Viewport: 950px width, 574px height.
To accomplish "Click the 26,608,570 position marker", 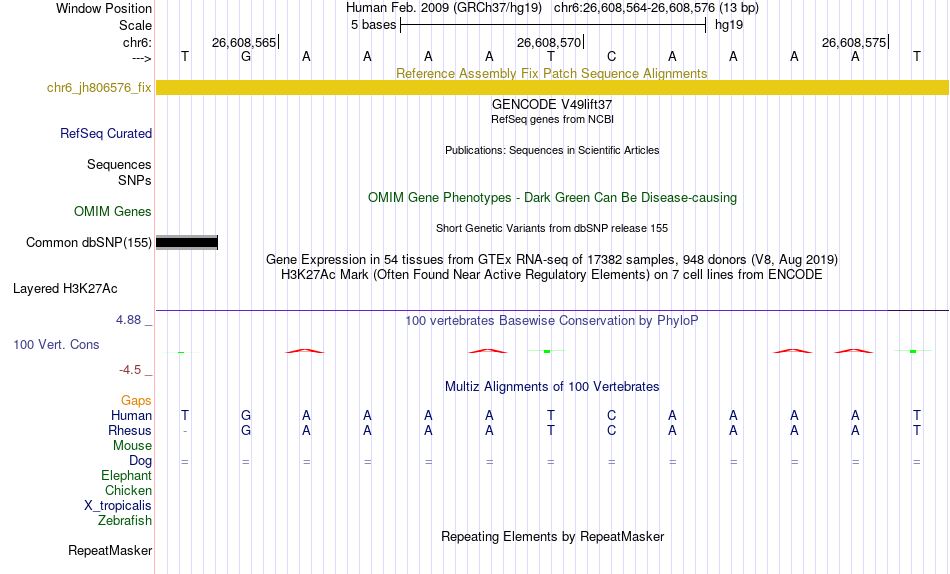I will coord(549,42).
